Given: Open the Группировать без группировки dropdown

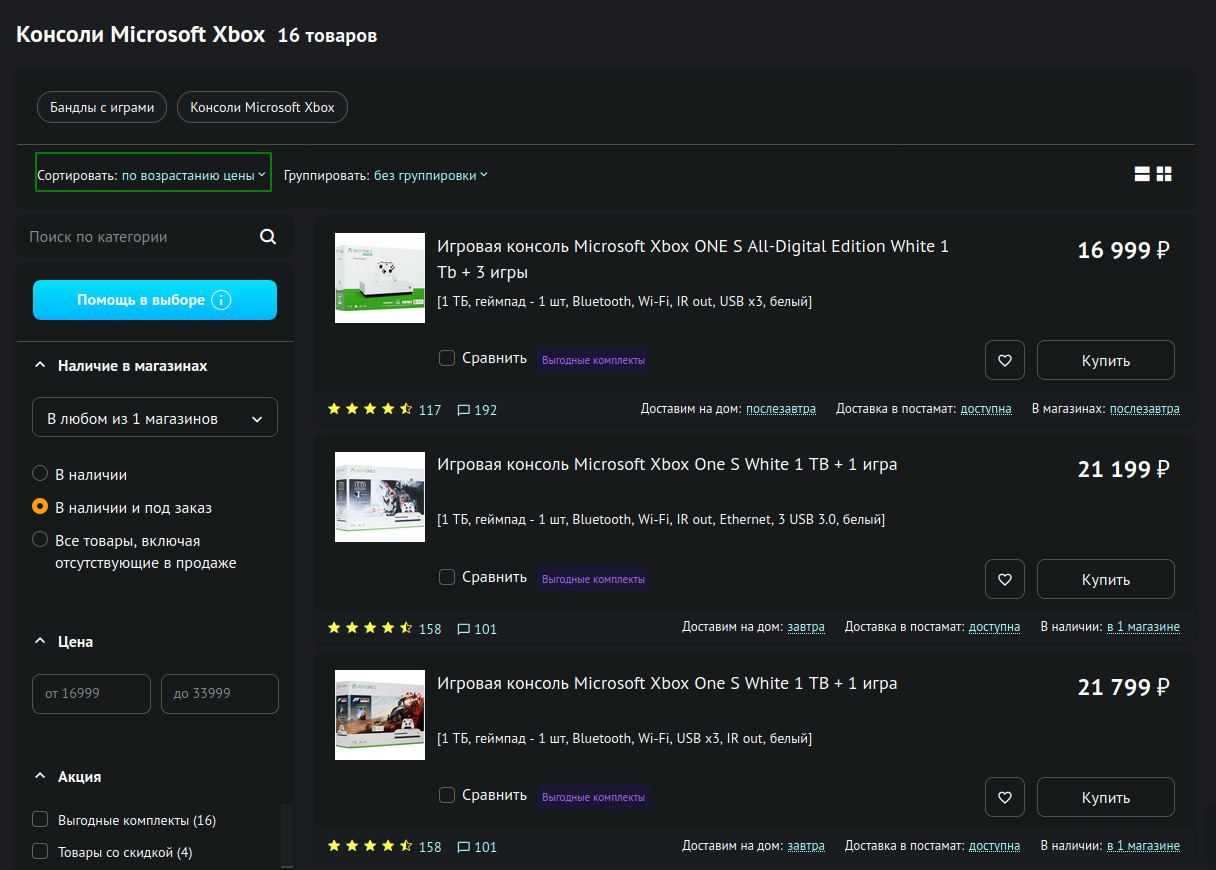Looking at the screenshot, I should [386, 175].
